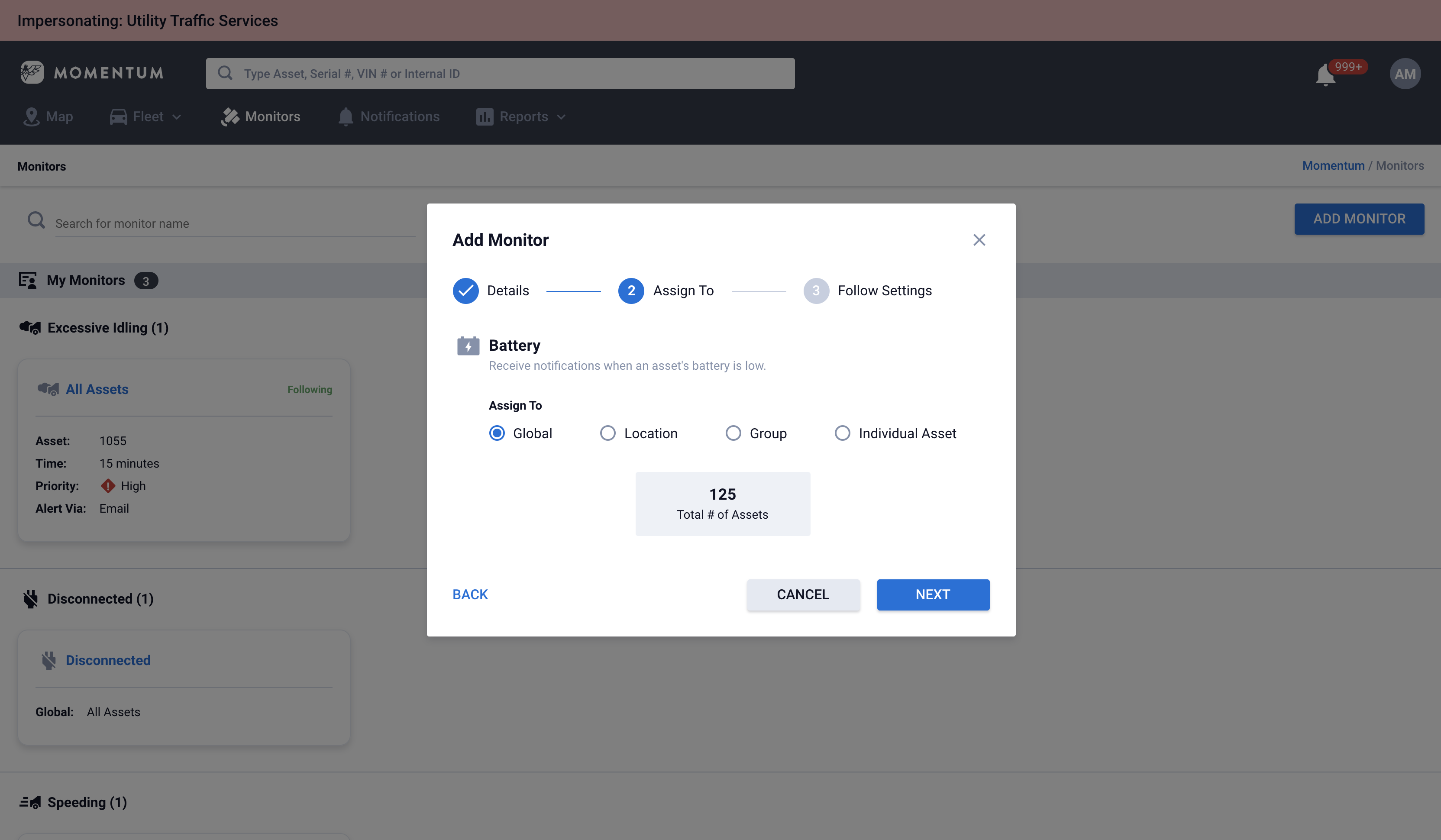Click the Momentum logo icon
1441x840 pixels.
(x=32, y=73)
